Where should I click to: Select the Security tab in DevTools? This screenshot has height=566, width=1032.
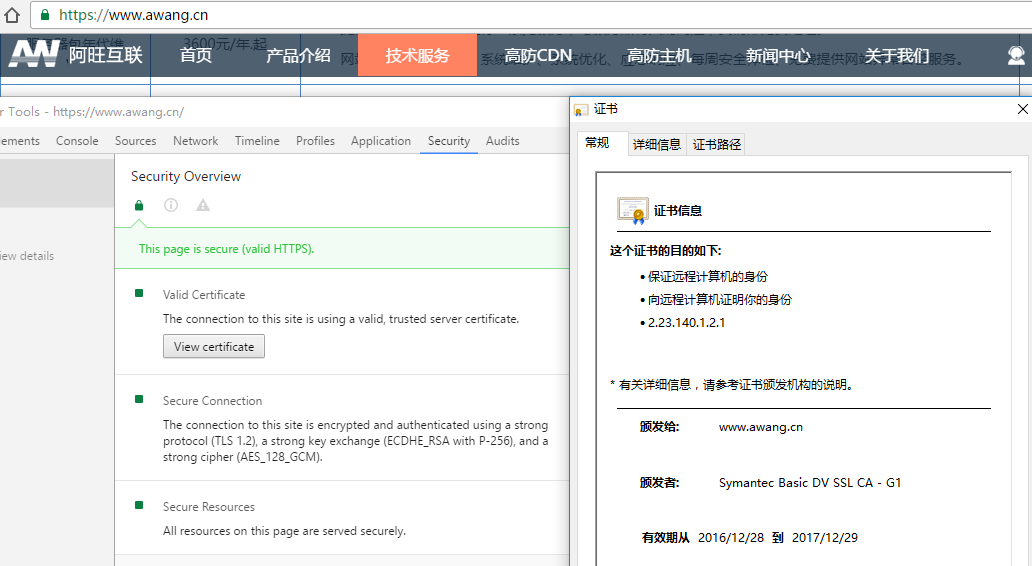point(449,141)
